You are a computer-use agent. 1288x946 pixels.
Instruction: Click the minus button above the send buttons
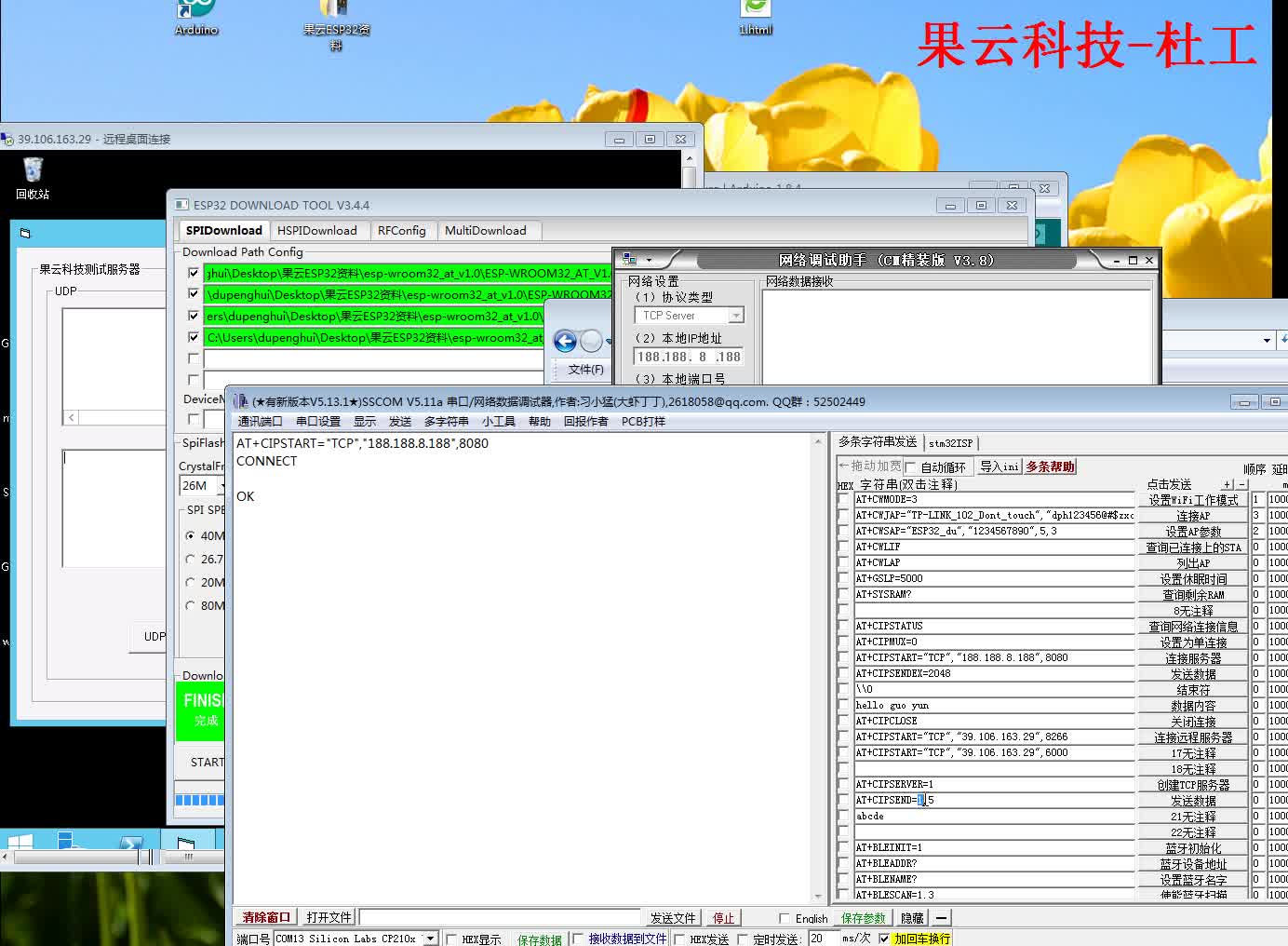[x=1241, y=484]
